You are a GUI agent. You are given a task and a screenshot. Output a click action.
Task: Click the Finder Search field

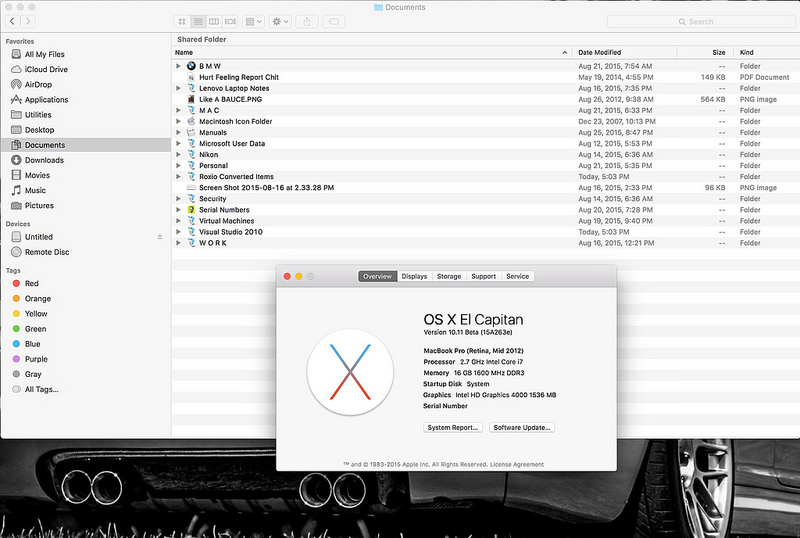701,21
